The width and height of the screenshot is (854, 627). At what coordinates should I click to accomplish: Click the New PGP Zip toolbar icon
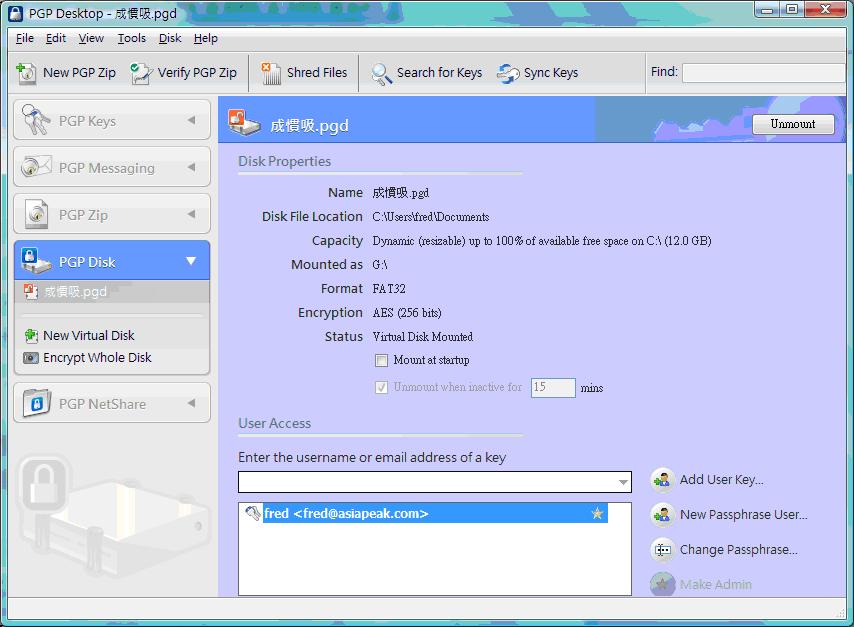27,73
